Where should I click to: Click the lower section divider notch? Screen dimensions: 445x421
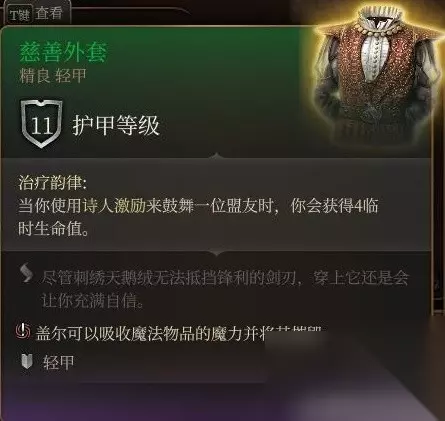coord(216,253)
